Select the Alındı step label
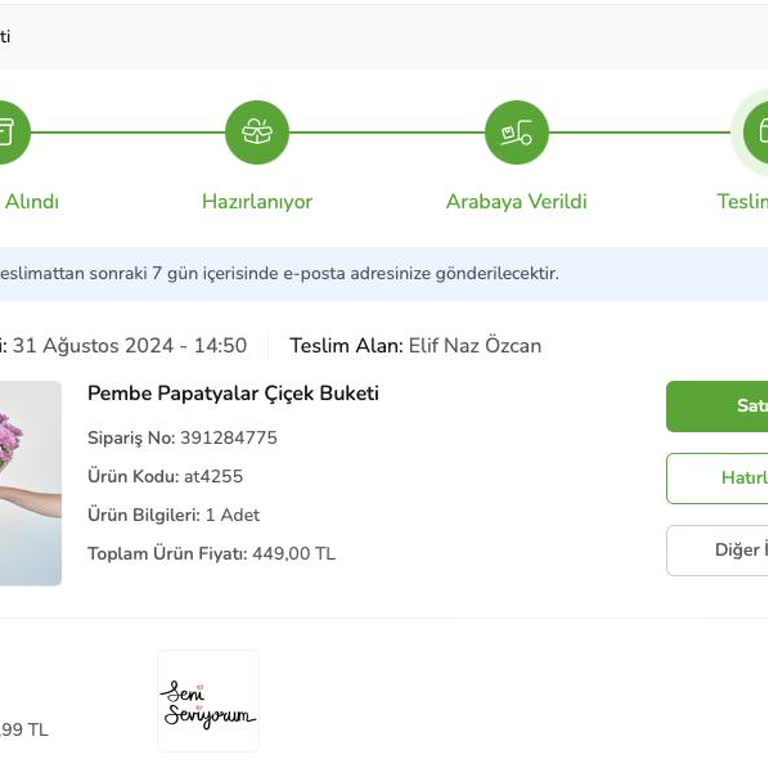 pyautogui.click(x=31, y=201)
